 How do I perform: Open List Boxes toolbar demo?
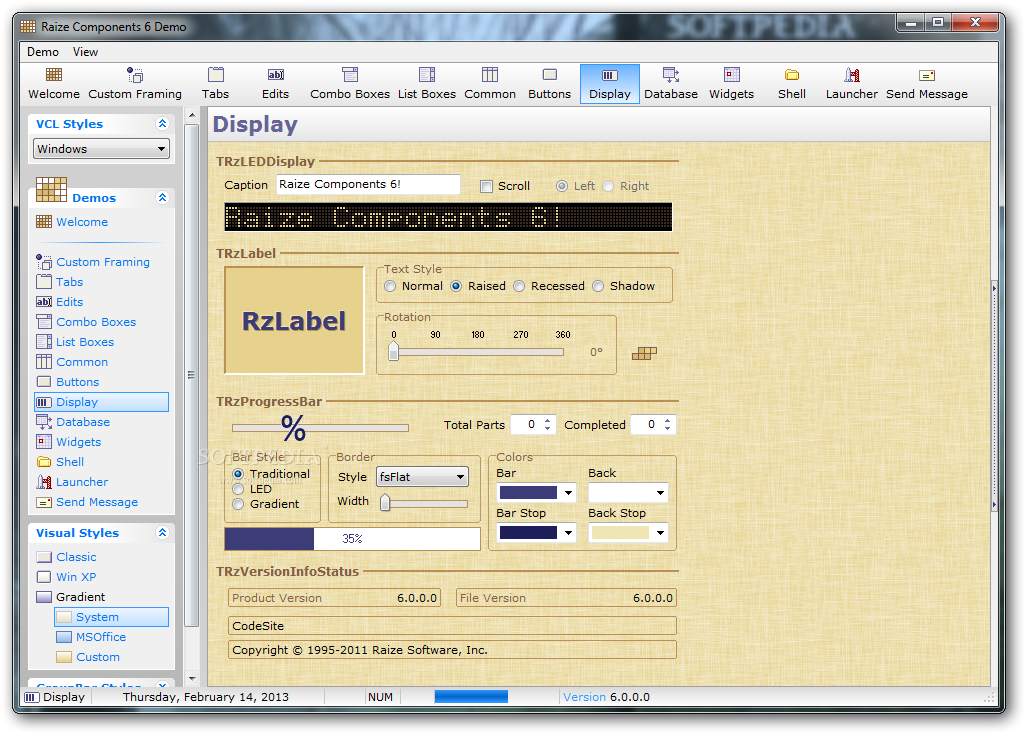coord(427,84)
